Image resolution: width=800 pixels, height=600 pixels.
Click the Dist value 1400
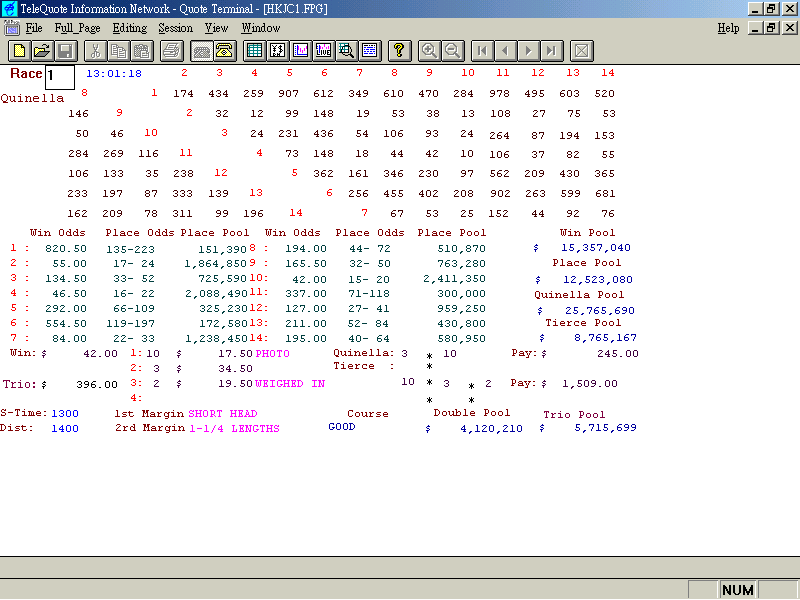[x=65, y=429]
